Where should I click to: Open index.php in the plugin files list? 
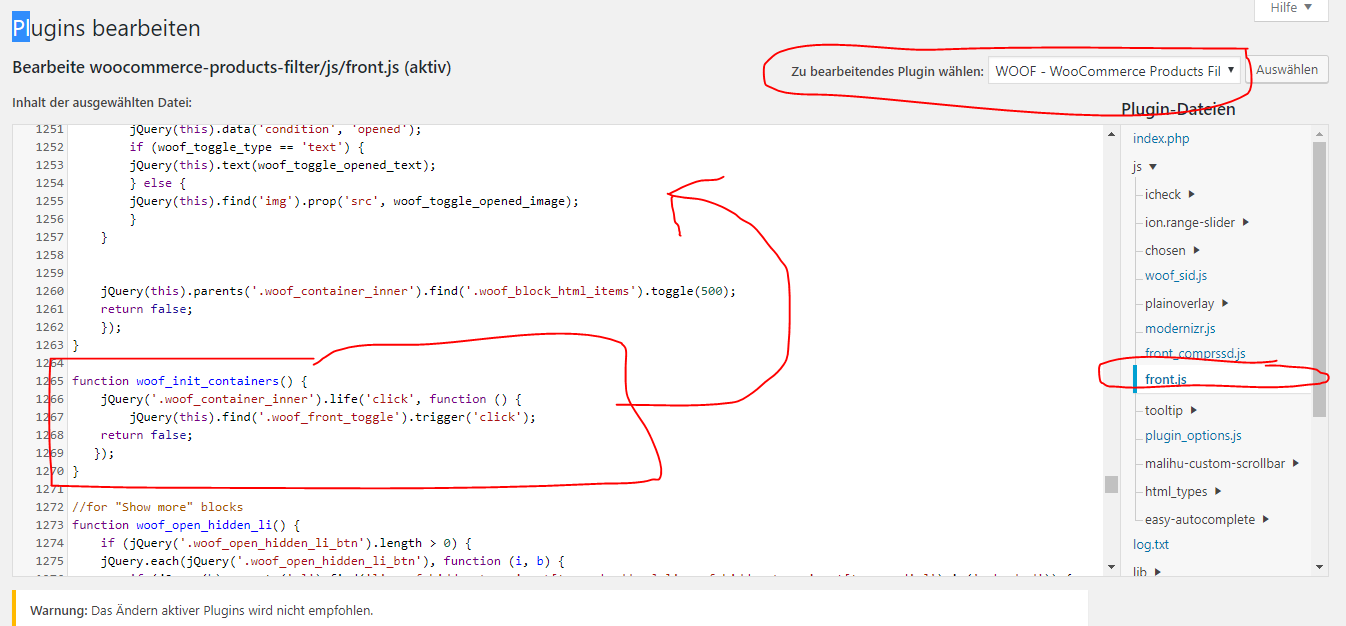1161,139
